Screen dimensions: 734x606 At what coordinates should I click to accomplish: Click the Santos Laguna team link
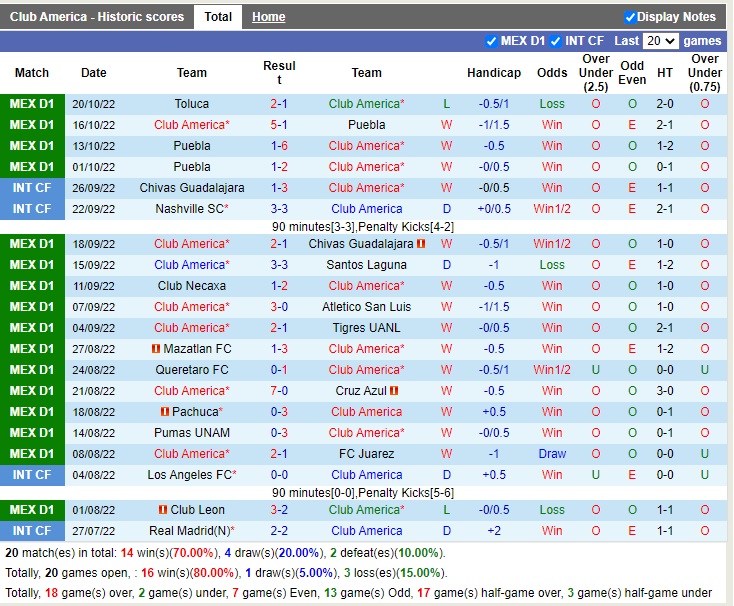click(x=366, y=265)
